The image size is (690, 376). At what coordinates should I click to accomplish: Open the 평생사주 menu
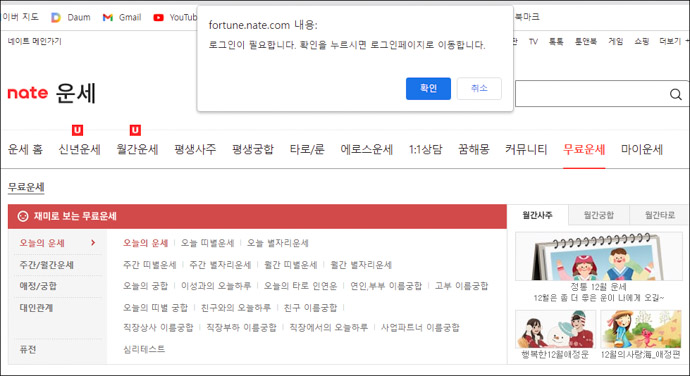click(x=195, y=149)
